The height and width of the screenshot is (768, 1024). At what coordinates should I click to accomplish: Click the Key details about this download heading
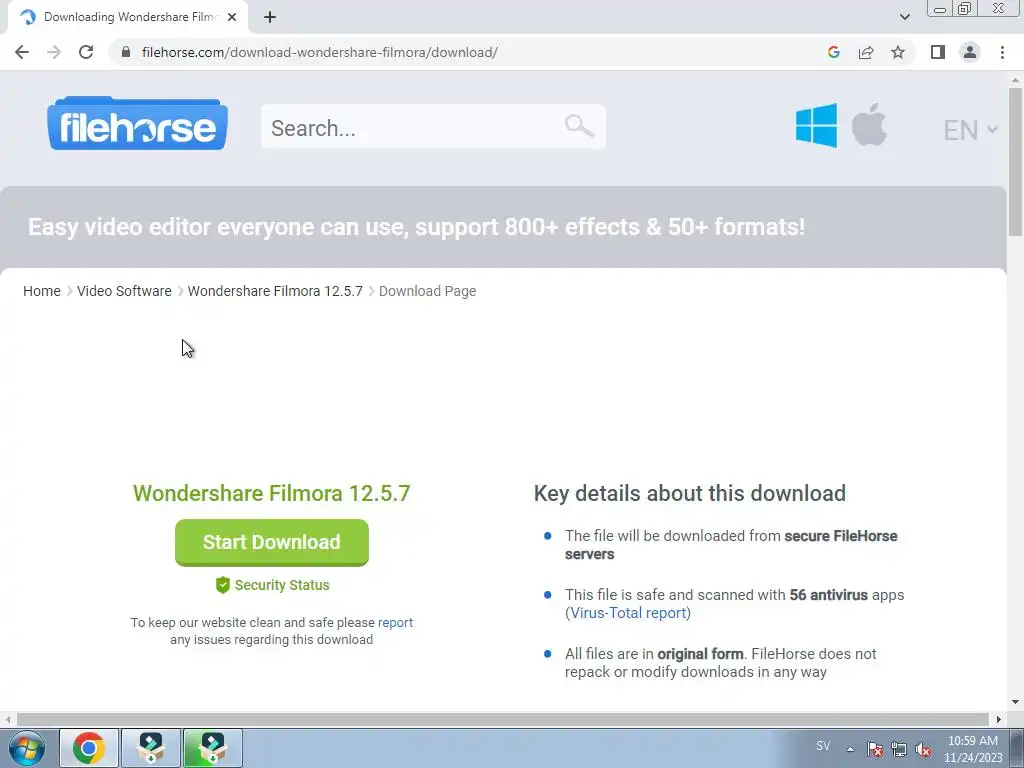690,493
